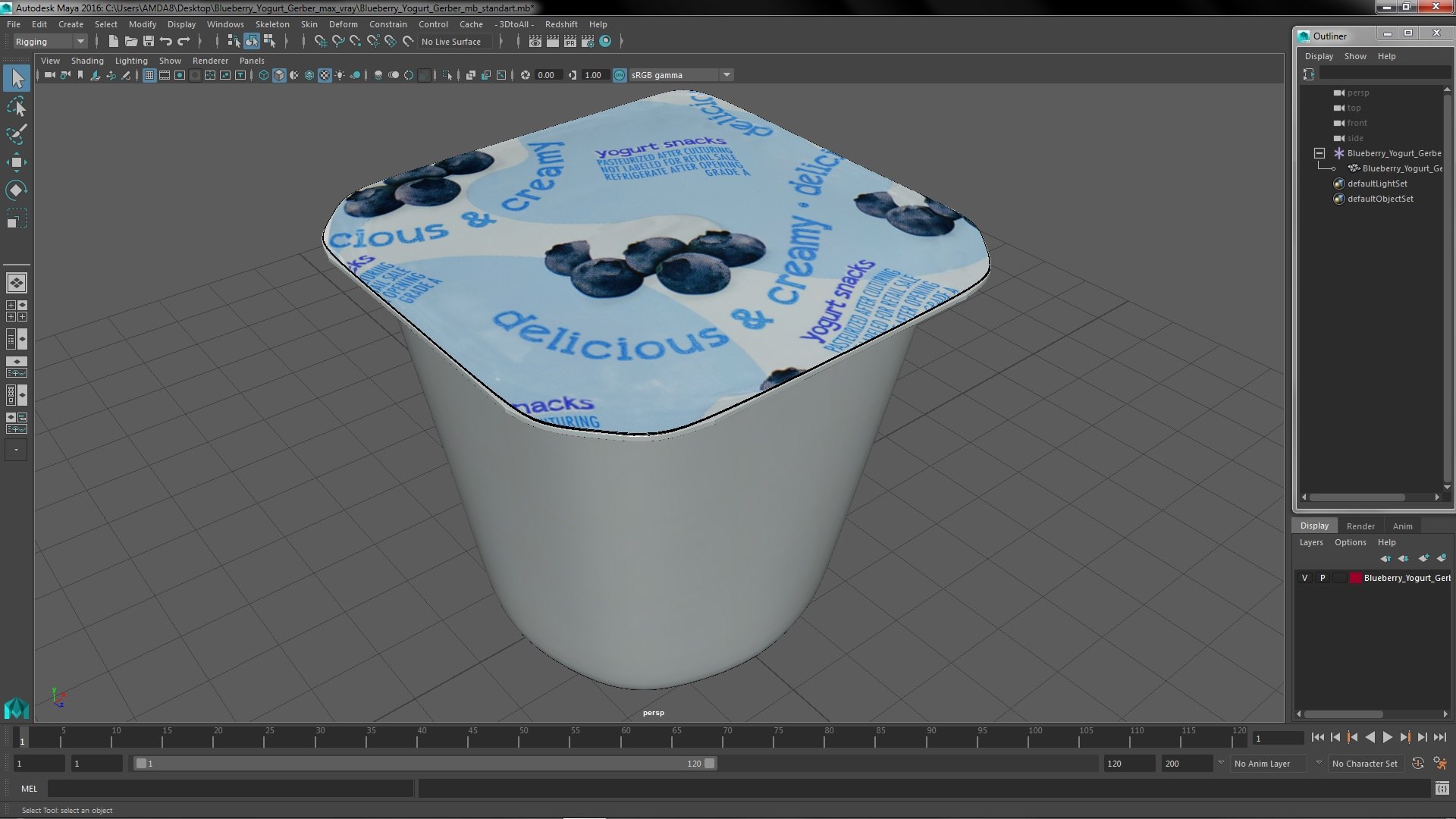
Task: Click the Redshift round blue icon
Action: pos(605,42)
